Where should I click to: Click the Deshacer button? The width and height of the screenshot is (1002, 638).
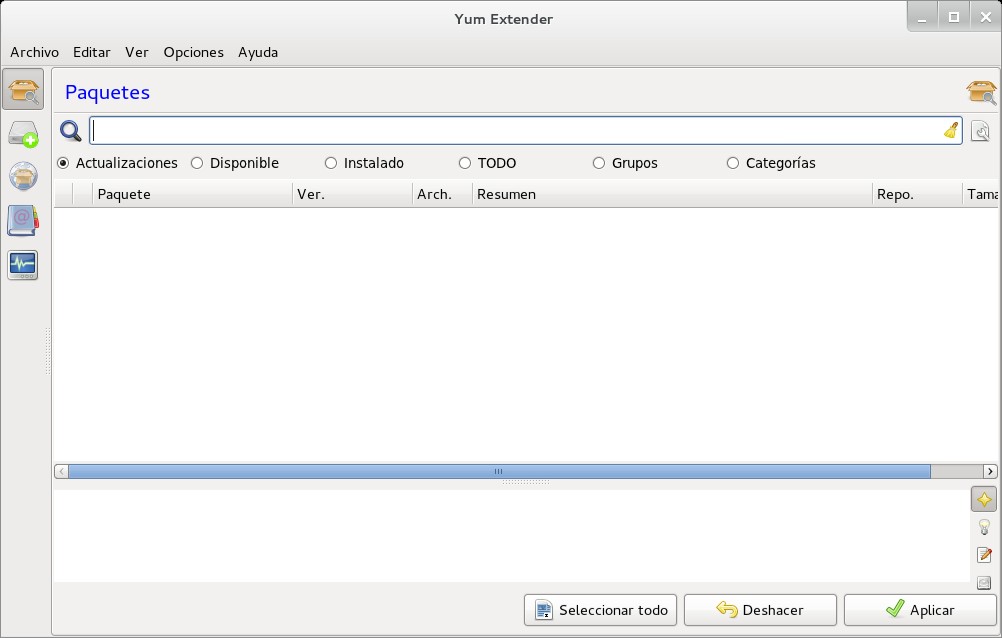pos(760,610)
